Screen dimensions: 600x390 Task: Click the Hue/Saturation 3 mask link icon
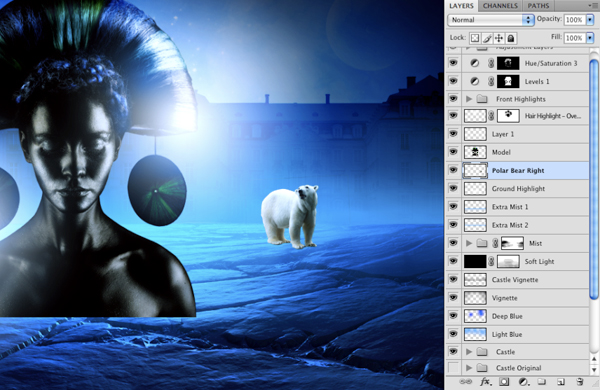[491, 63]
